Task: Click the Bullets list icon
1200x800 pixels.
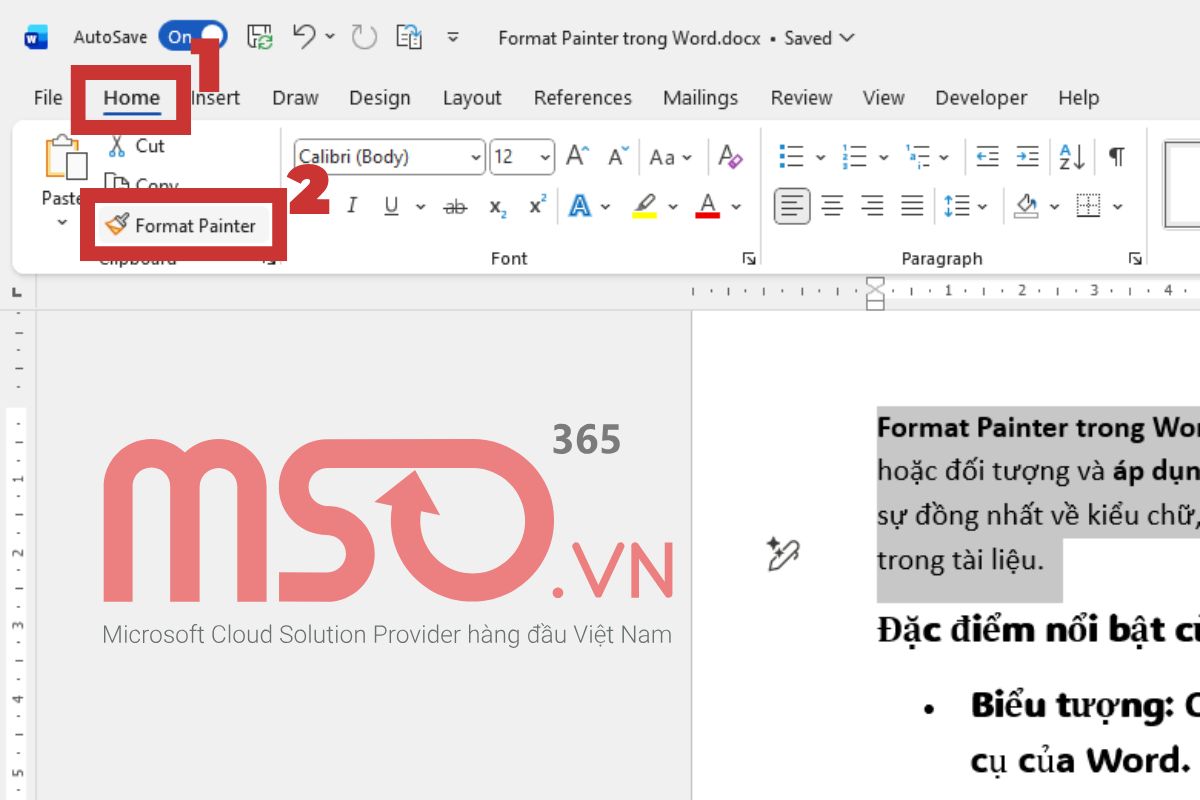Action: point(792,157)
